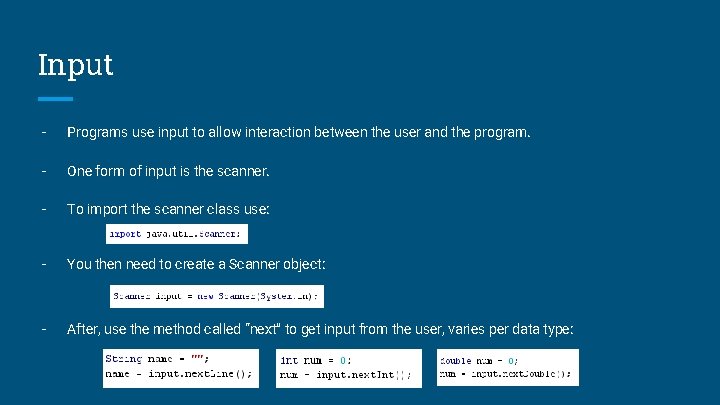This screenshot has height=405, width=720.
Task: Click 'You then need to create a Scanner object'
Action: pyautogui.click(x=196, y=264)
